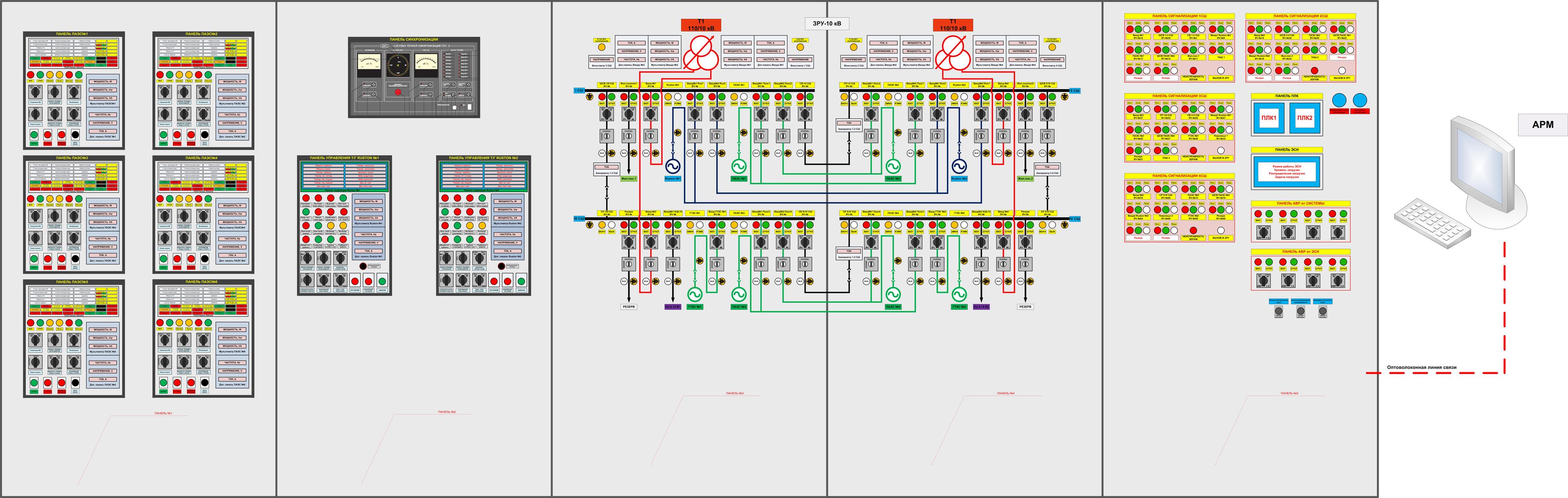Viewport: 1568px width, 498px height.
Task: Click НАПРЯЖЕНИЕ display of Вольтметр 1 СШ
Action: point(801,60)
